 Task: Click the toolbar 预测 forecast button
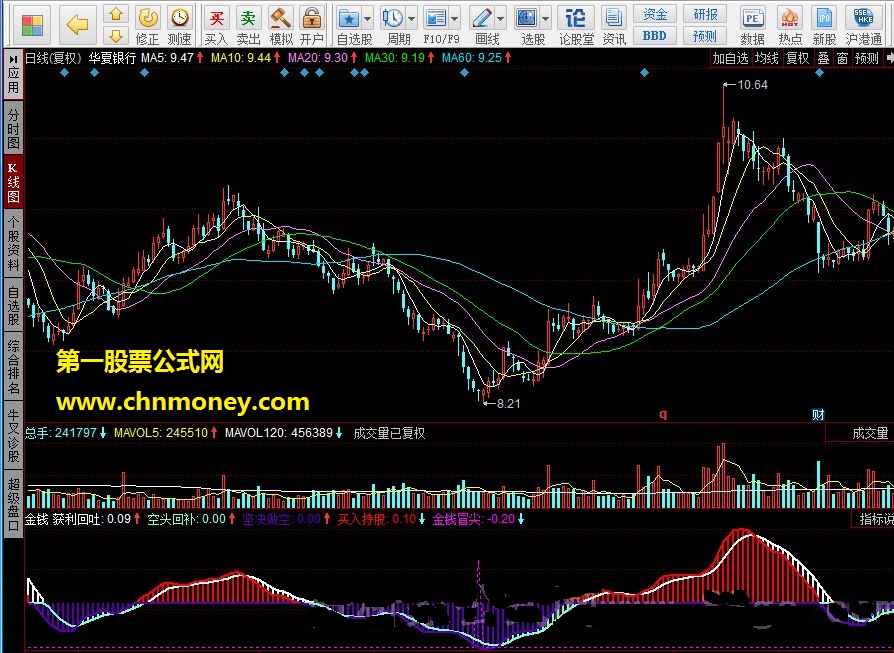tap(705, 36)
